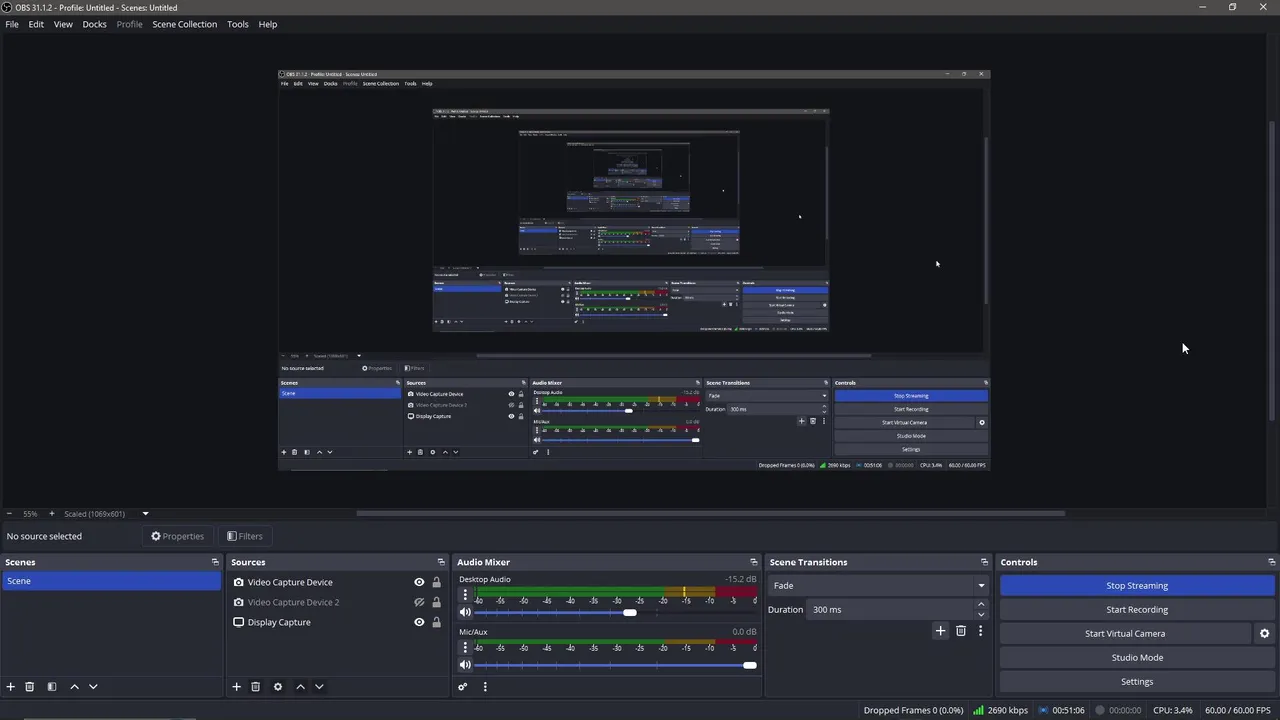Move source up arrow in Sources dock
This screenshot has width=1280, height=720.
pyautogui.click(x=300, y=687)
